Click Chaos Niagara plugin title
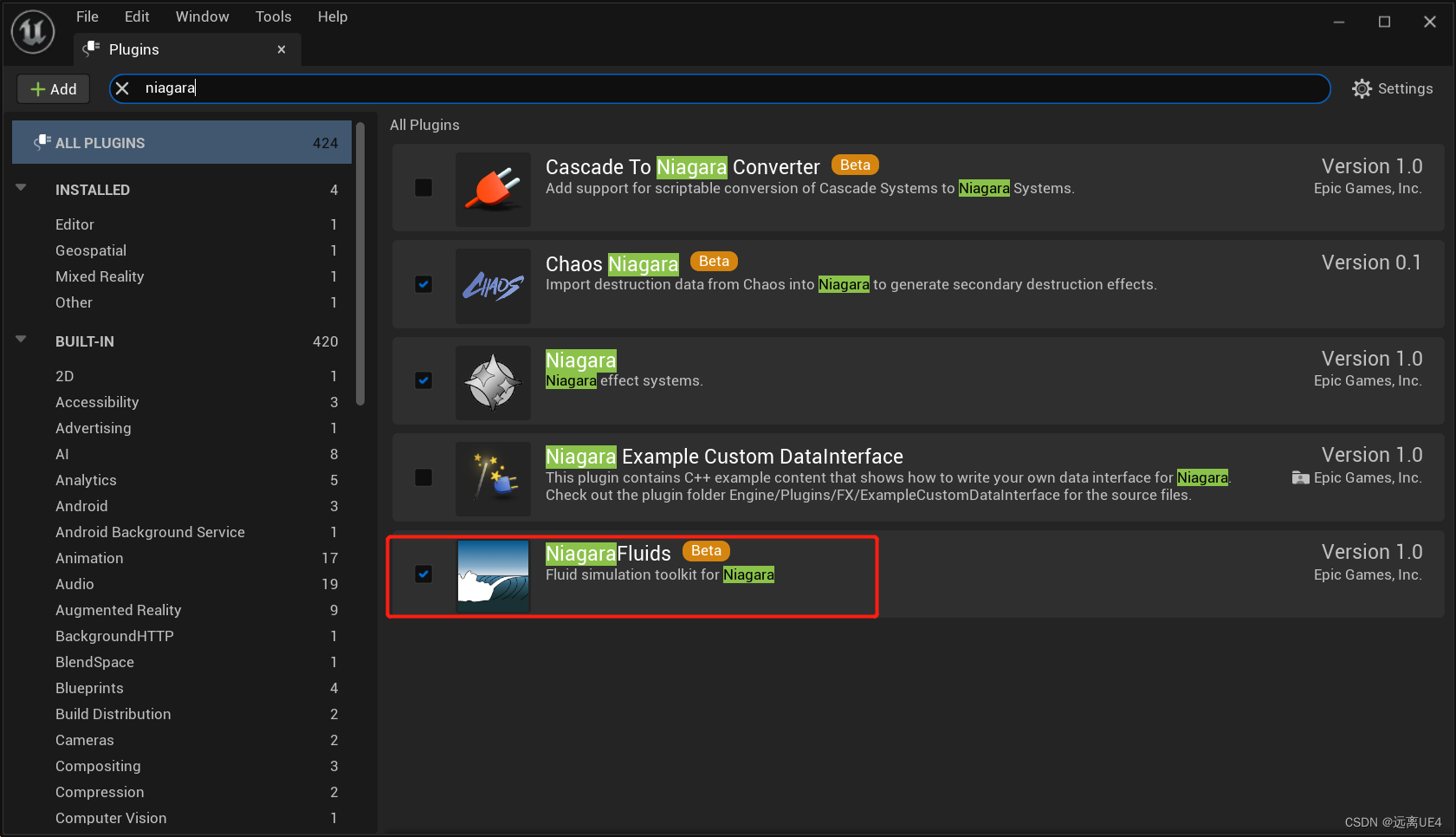 612,263
